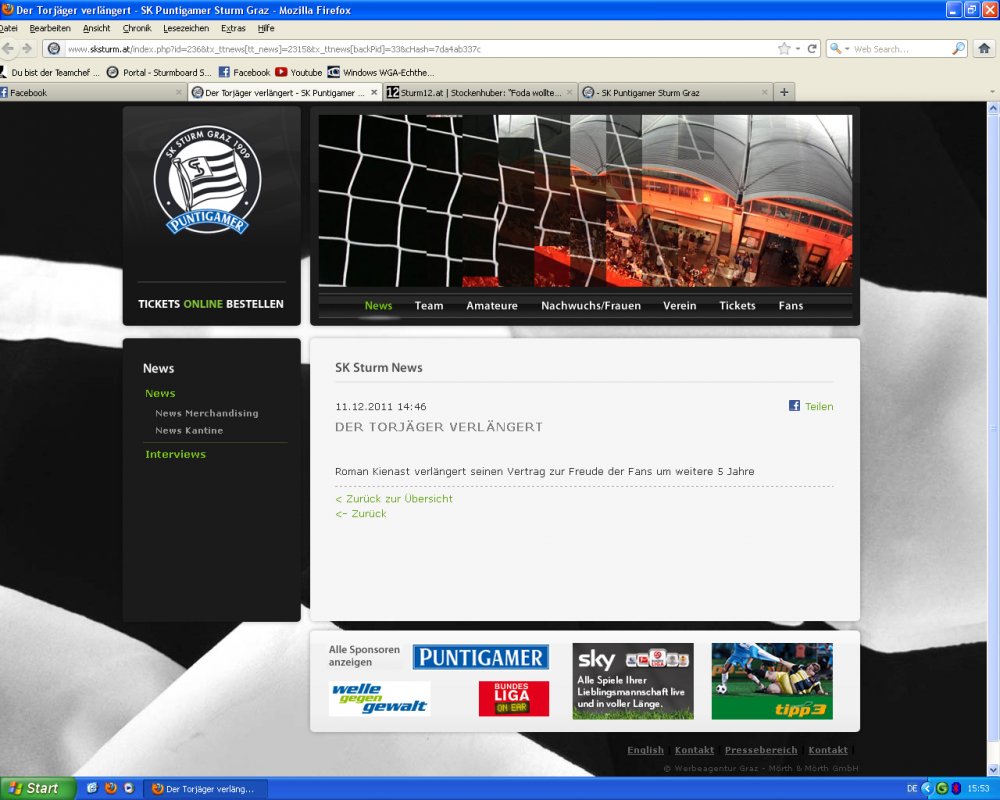The image size is (1000, 800).
Task: Click the tipp3 sponsor advertisement
Action: point(772,681)
